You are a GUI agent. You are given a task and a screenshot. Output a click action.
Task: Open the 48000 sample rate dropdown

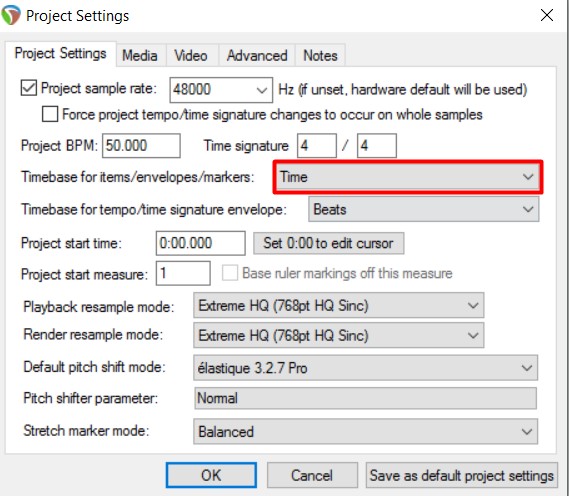click(x=221, y=89)
